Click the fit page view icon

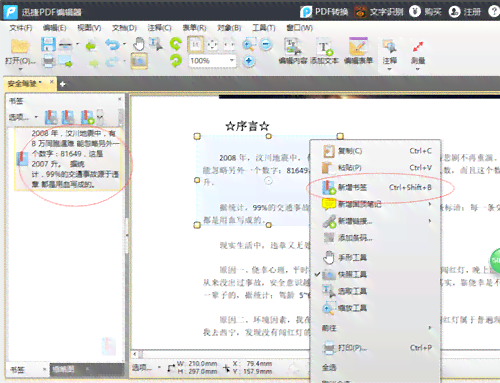[x=212, y=45]
